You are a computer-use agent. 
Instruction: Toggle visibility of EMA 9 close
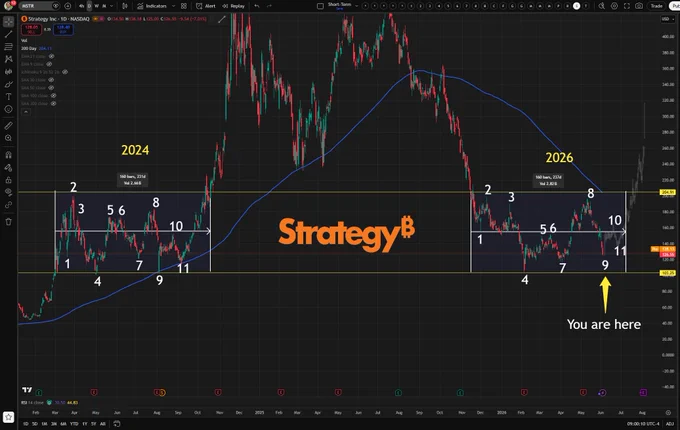click(49, 64)
